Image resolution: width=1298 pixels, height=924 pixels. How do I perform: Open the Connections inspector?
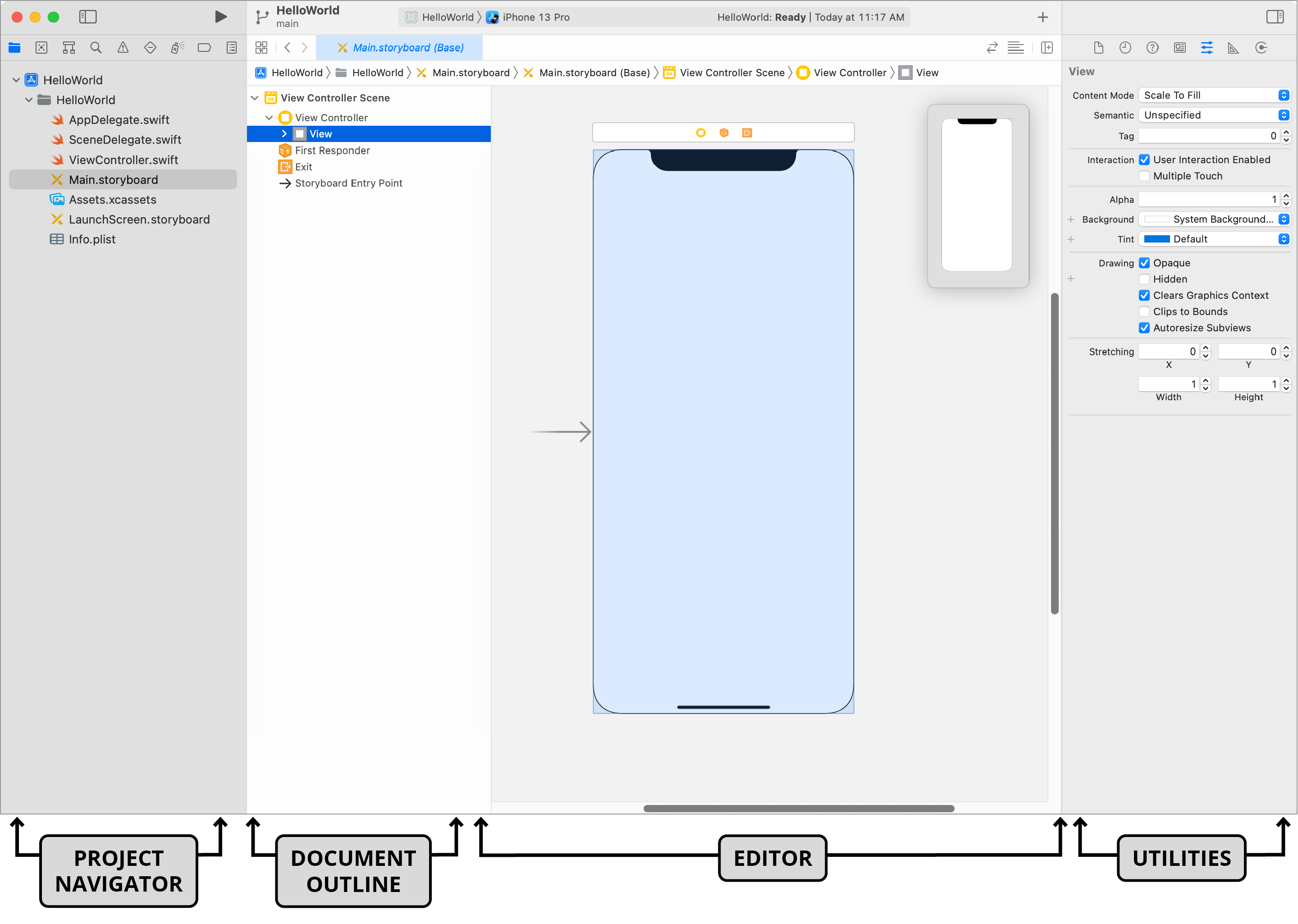pyautogui.click(x=1261, y=47)
